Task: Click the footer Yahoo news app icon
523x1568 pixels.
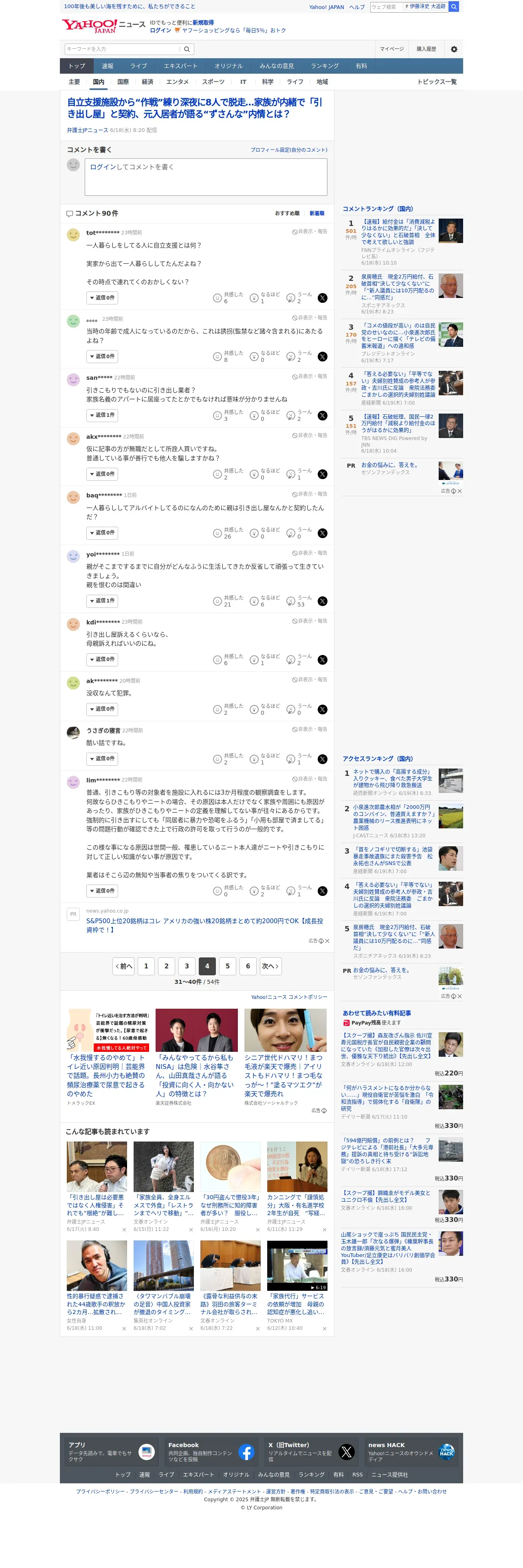Action: point(147,1452)
